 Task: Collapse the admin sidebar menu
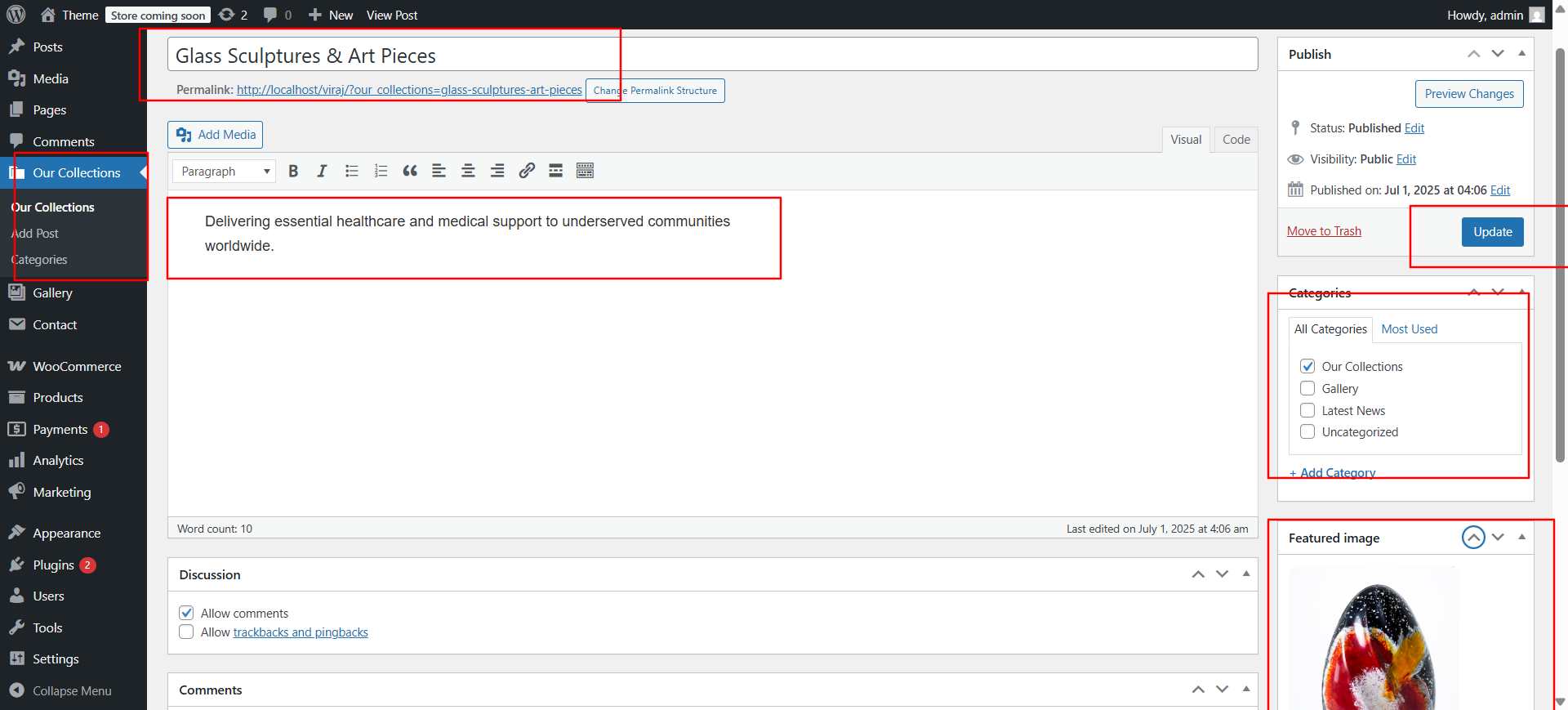pyautogui.click(x=73, y=690)
